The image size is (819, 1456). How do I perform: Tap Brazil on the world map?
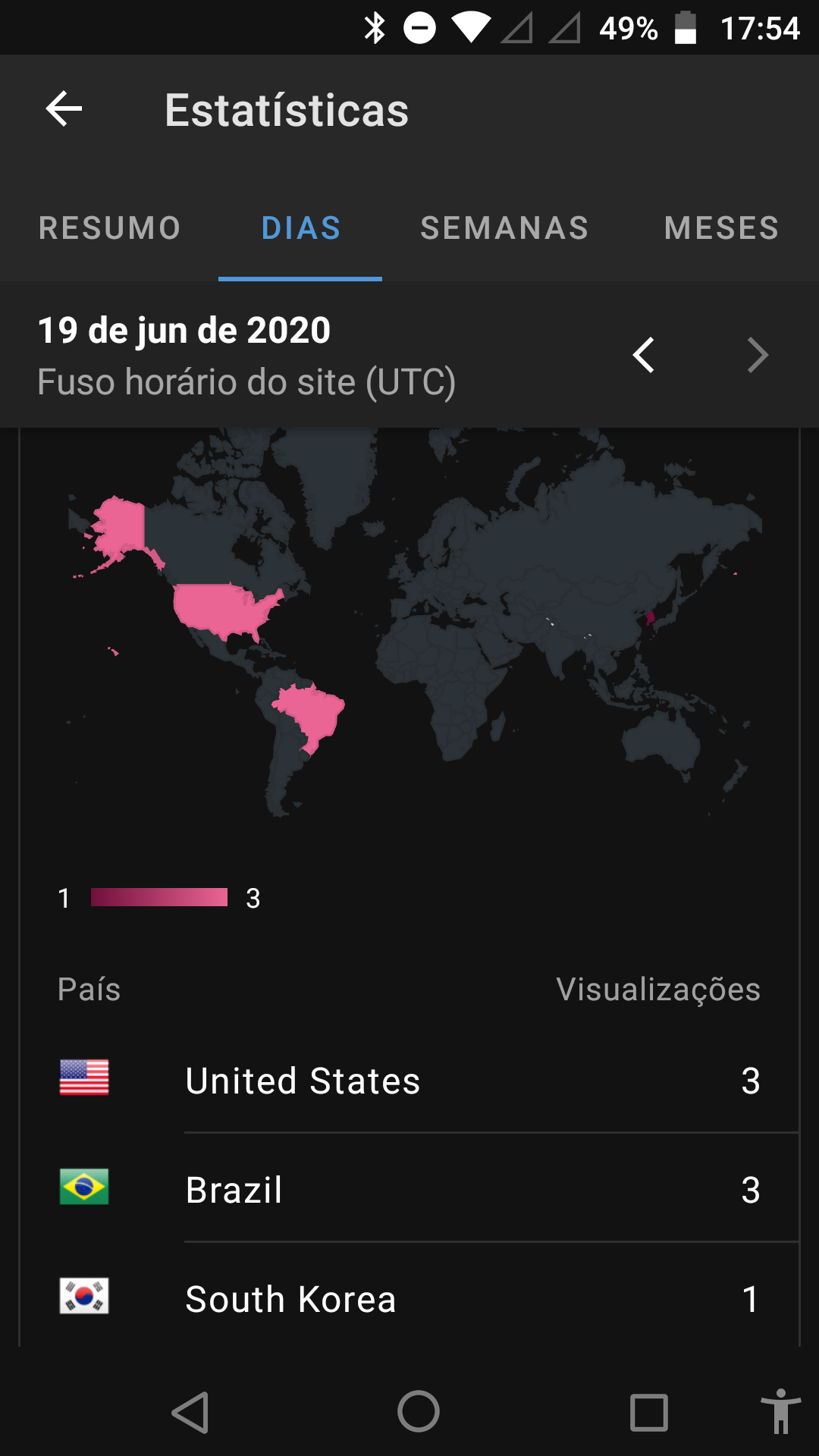[x=311, y=713]
